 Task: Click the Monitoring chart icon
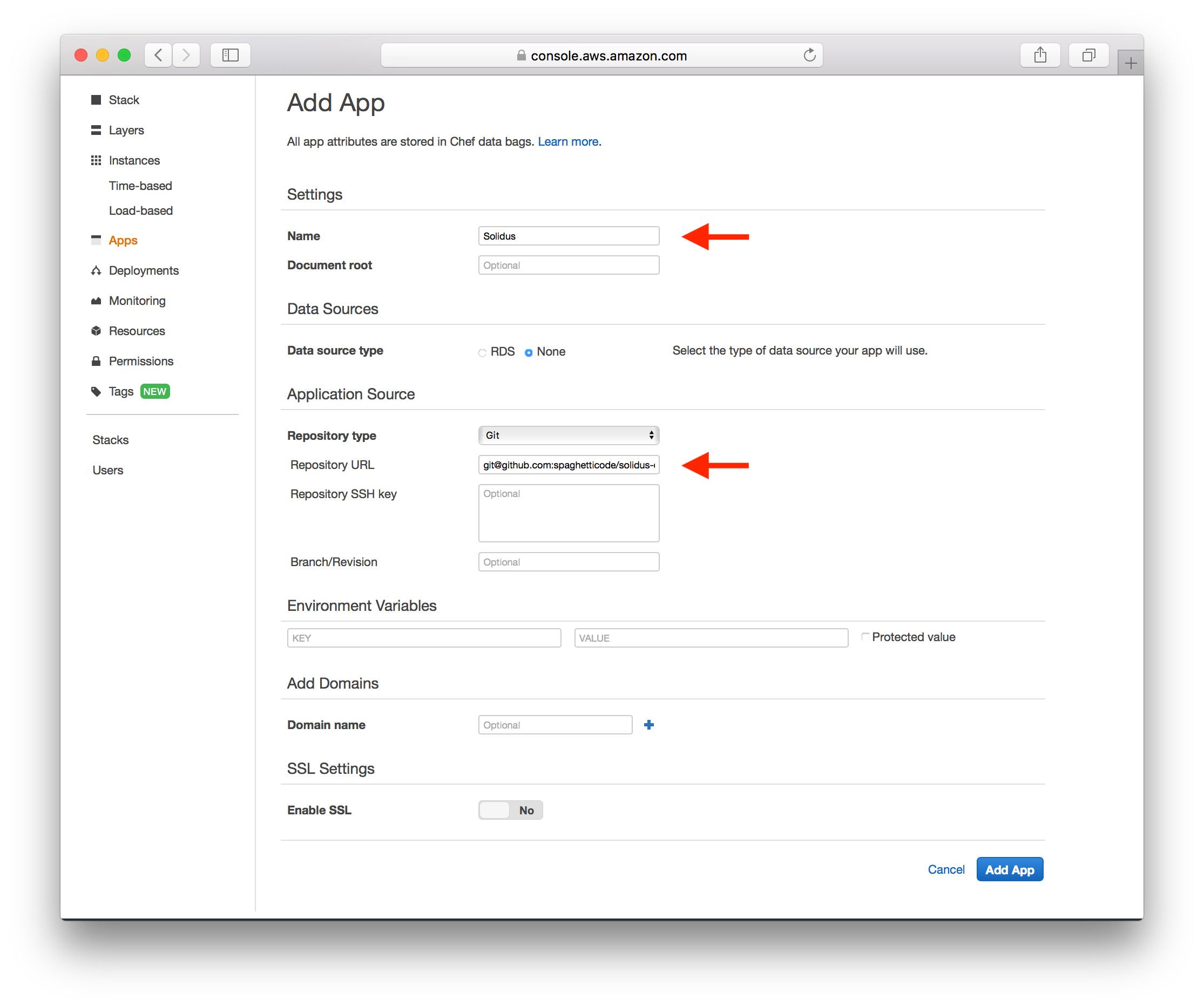pos(96,301)
